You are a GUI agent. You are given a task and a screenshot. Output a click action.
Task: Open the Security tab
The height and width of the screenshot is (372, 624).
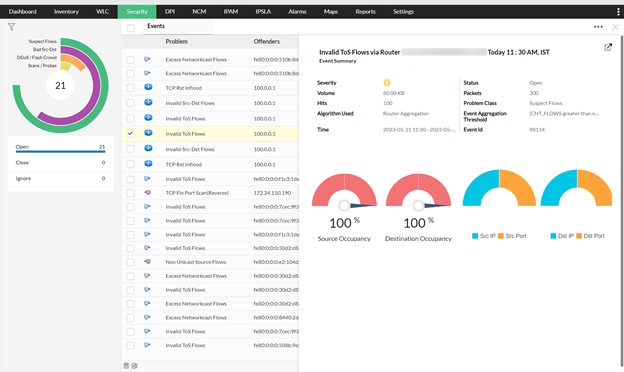tap(137, 12)
